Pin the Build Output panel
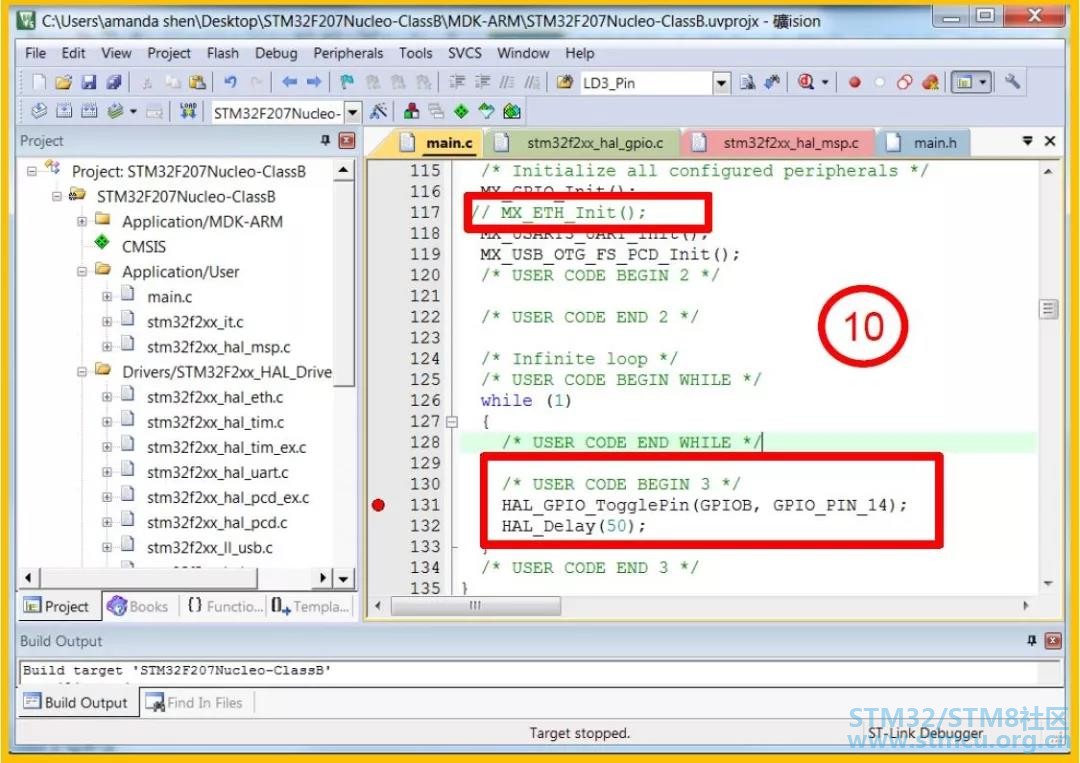 coord(1031,640)
